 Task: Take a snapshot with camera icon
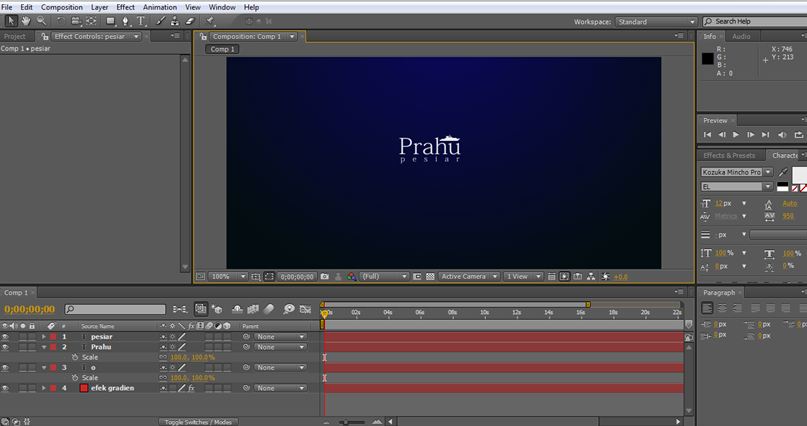pos(325,276)
